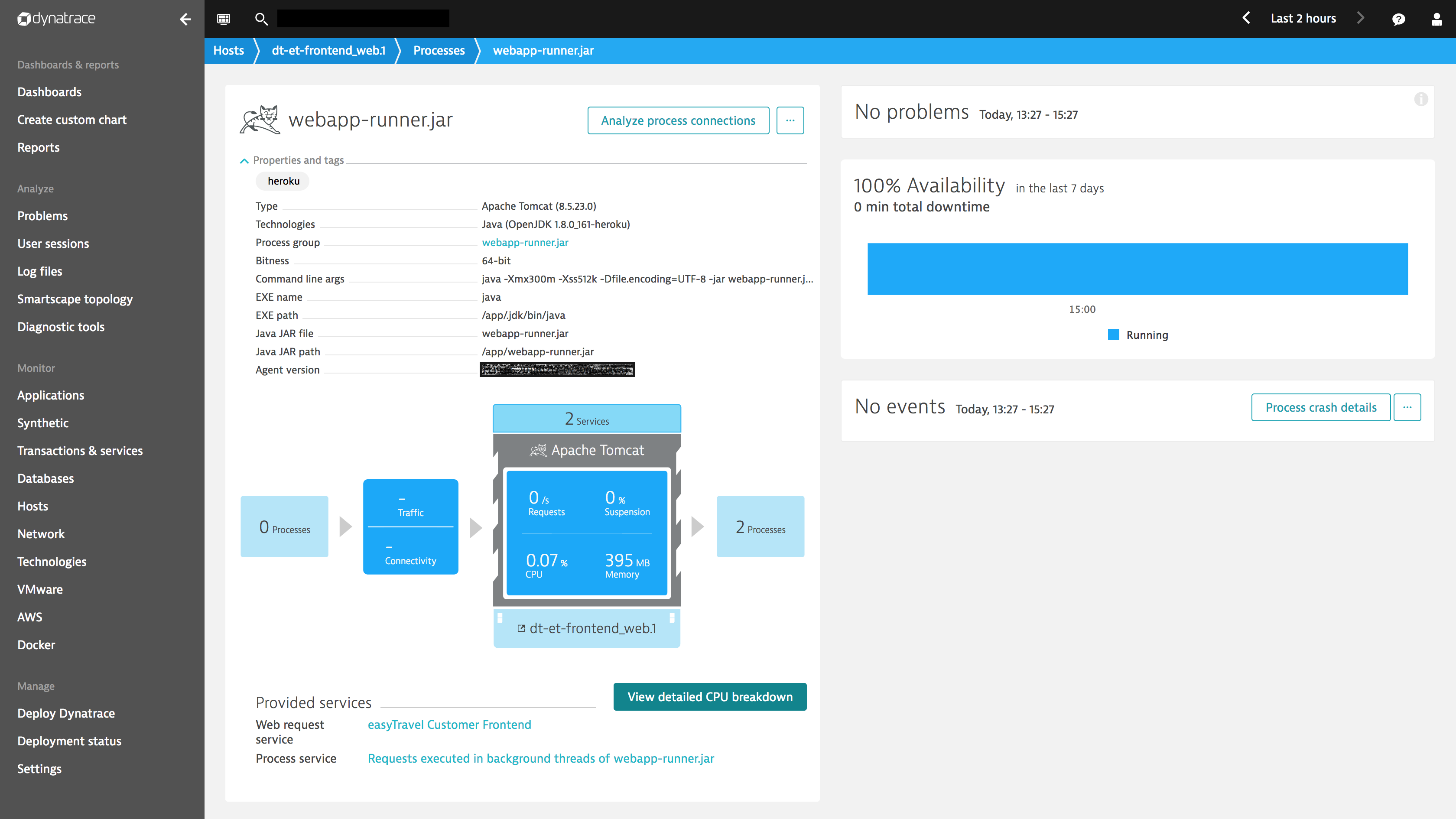The image size is (1456, 819).
Task: Open the webapp-runner.jar process group link
Action: click(x=525, y=243)
